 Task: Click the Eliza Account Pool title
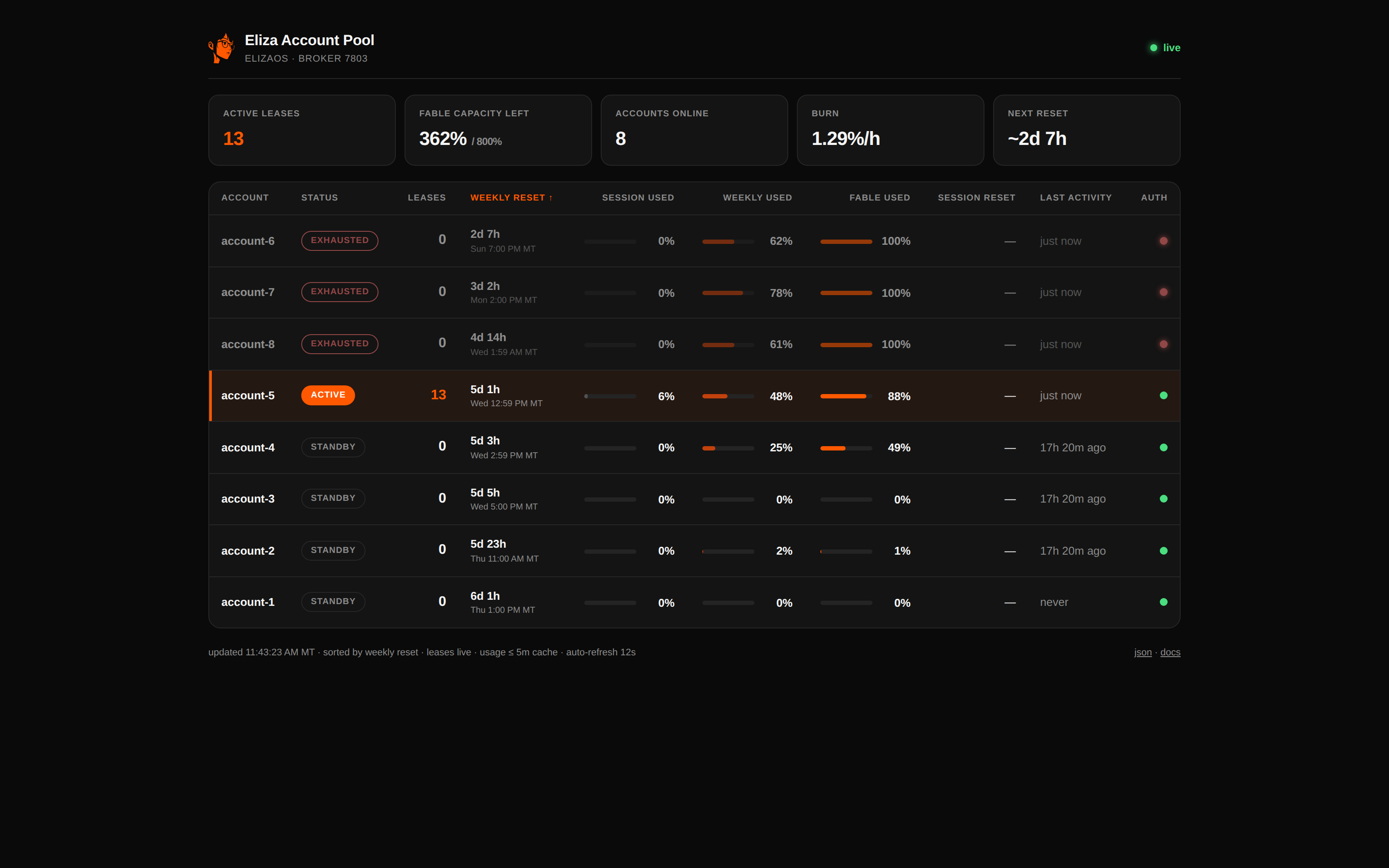coord(309,40)
